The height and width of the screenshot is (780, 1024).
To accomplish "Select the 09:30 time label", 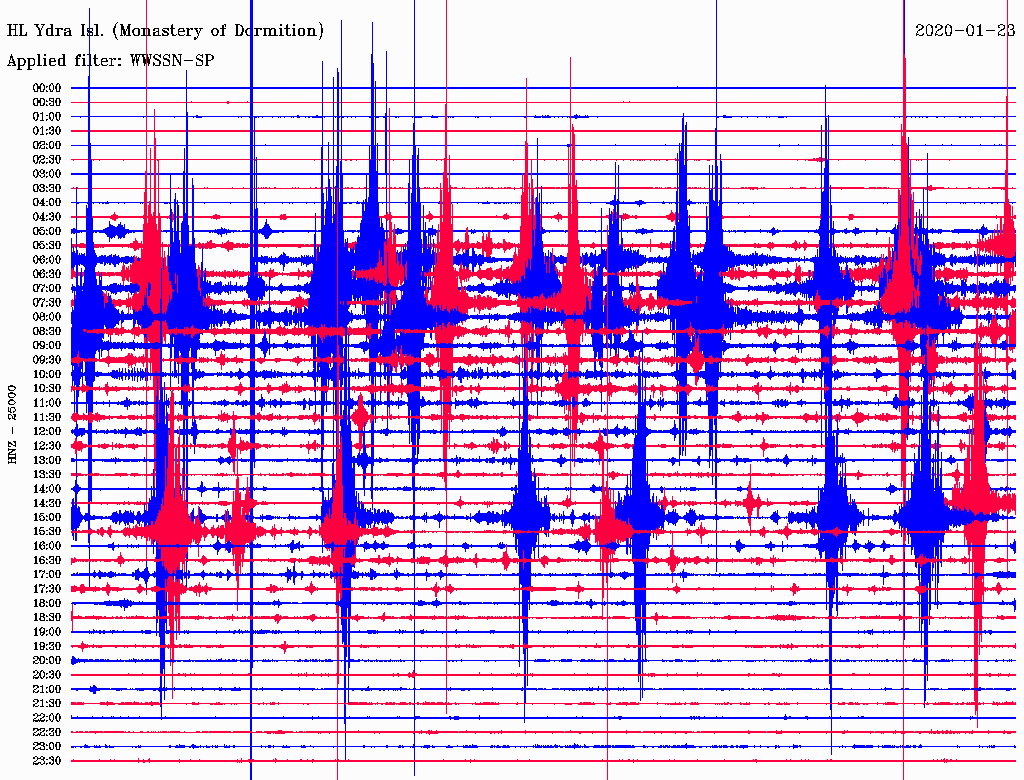I will click(47, 360).
